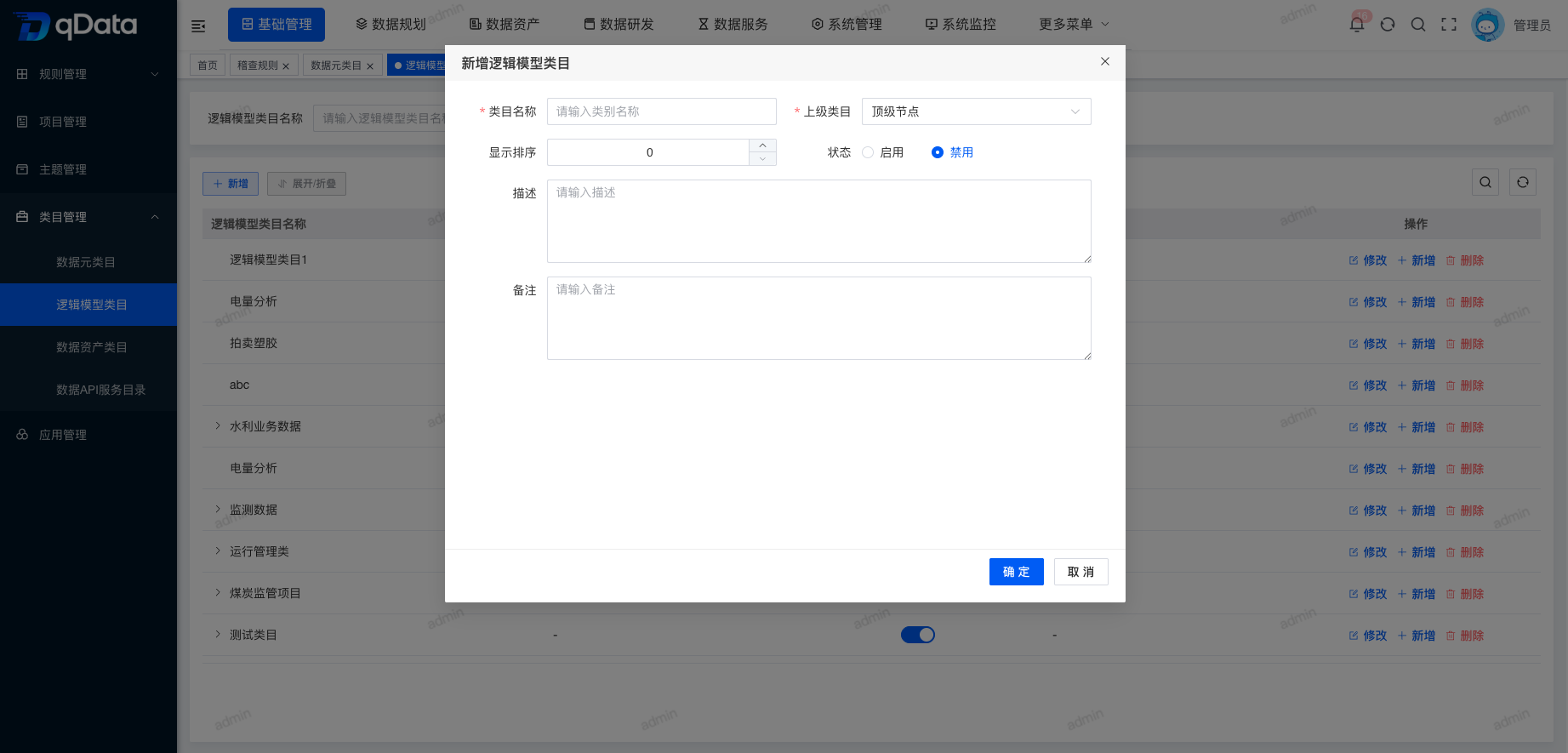Screen dimensions: 1568x753
Task: Click 删除 in the 测试类目 row
Action: tap(1465, 636)
